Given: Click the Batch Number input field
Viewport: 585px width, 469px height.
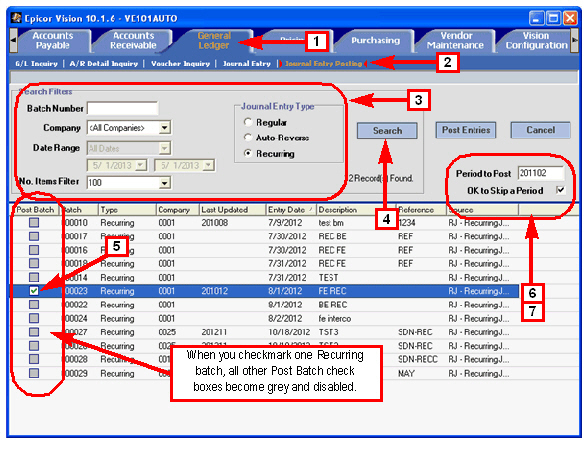Looking at the screenshot, I should [122, 109].
